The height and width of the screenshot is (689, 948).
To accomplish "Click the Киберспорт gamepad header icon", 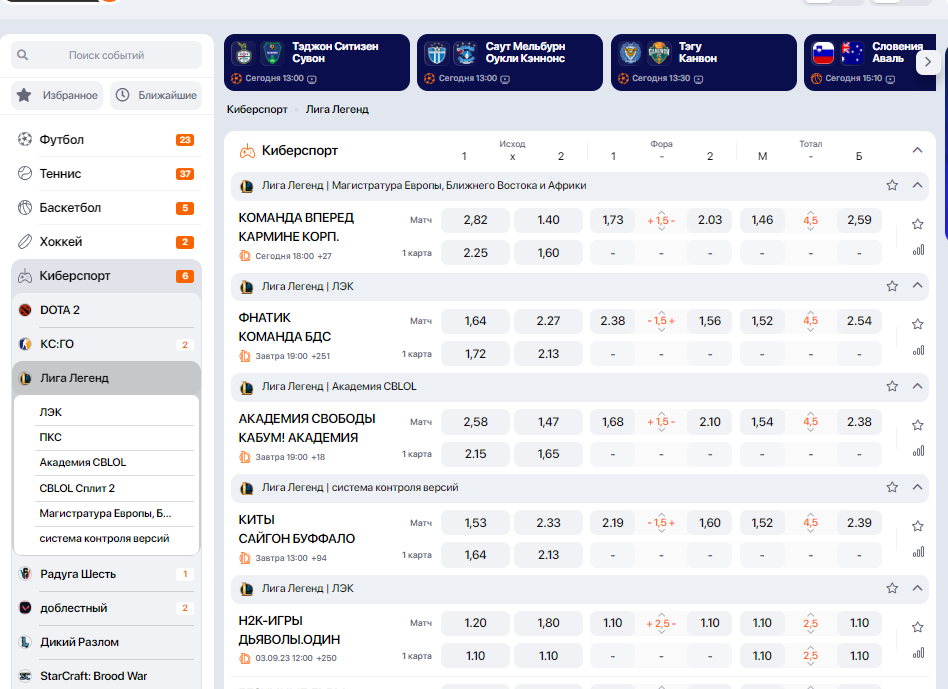I will pyautogui.click(x=247, y=151).
